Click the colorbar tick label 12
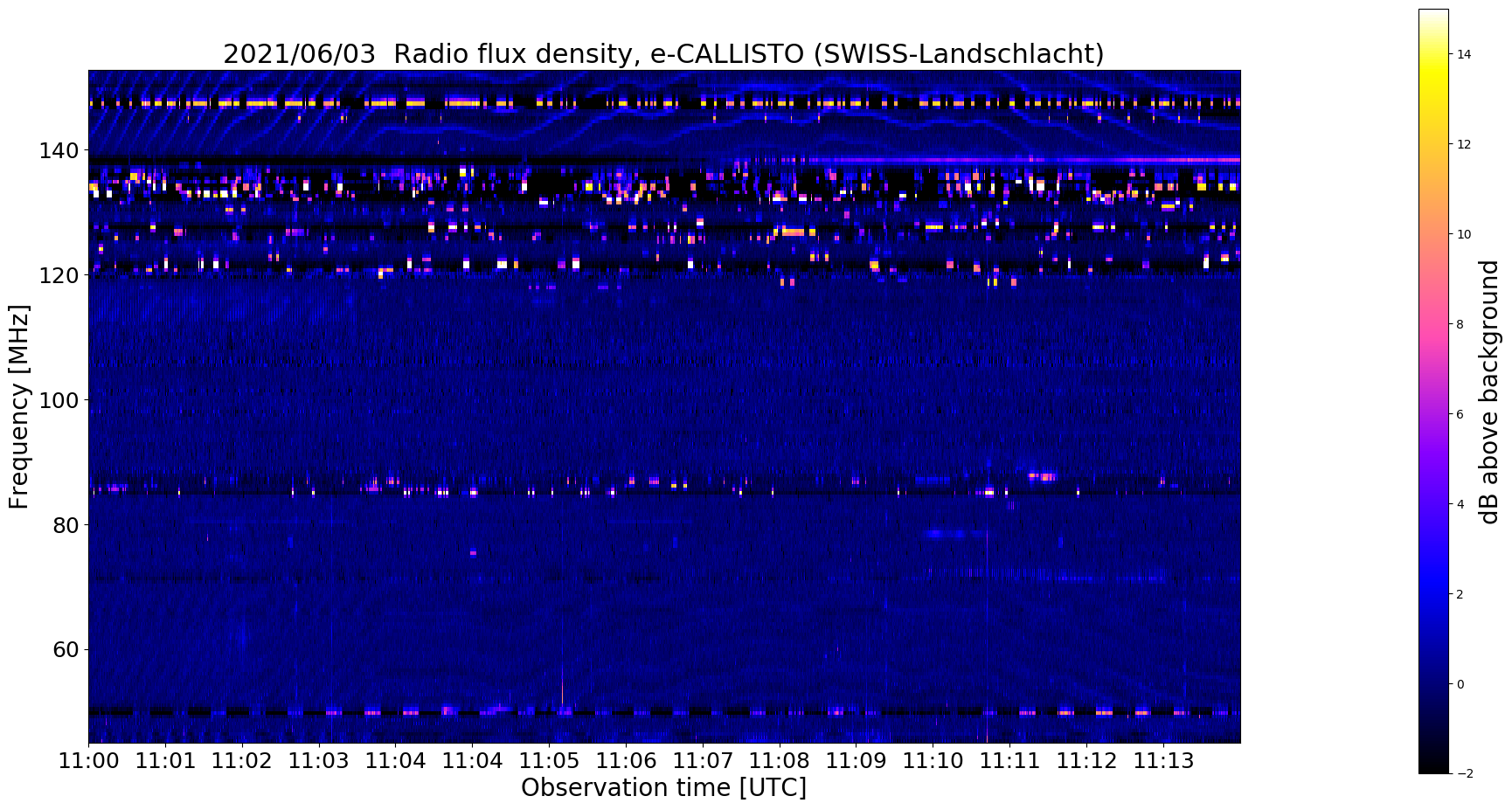 coord(1464,144)
